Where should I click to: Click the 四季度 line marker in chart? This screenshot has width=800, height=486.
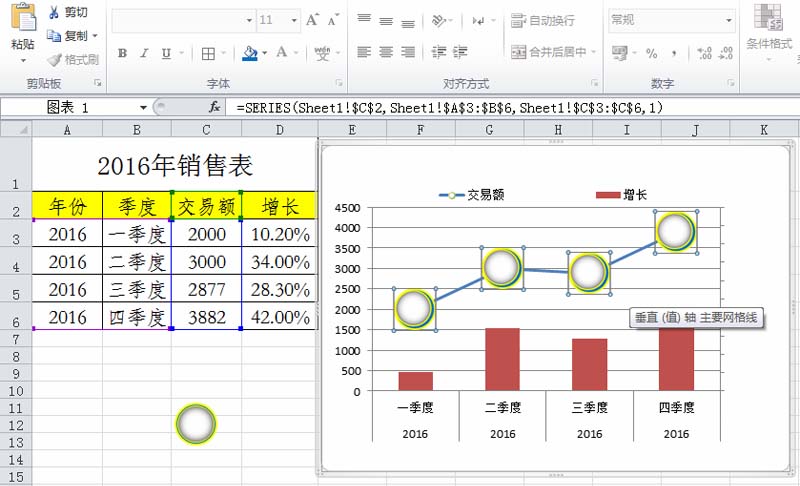tap(676, 231)
